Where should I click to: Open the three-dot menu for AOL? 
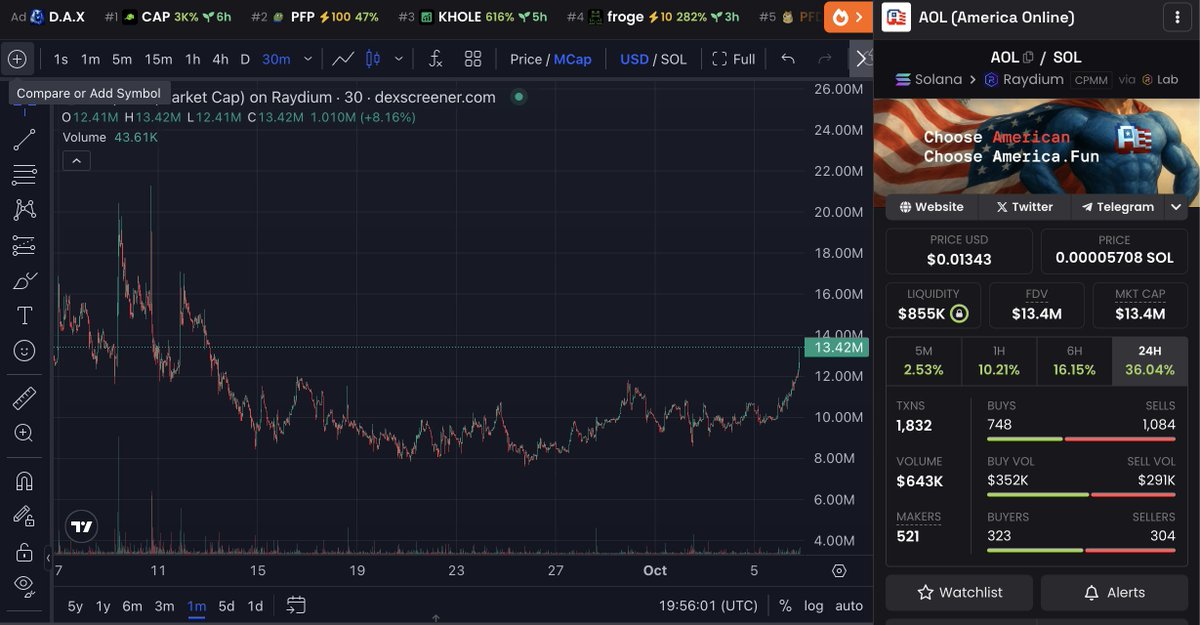coord(1175,17)
